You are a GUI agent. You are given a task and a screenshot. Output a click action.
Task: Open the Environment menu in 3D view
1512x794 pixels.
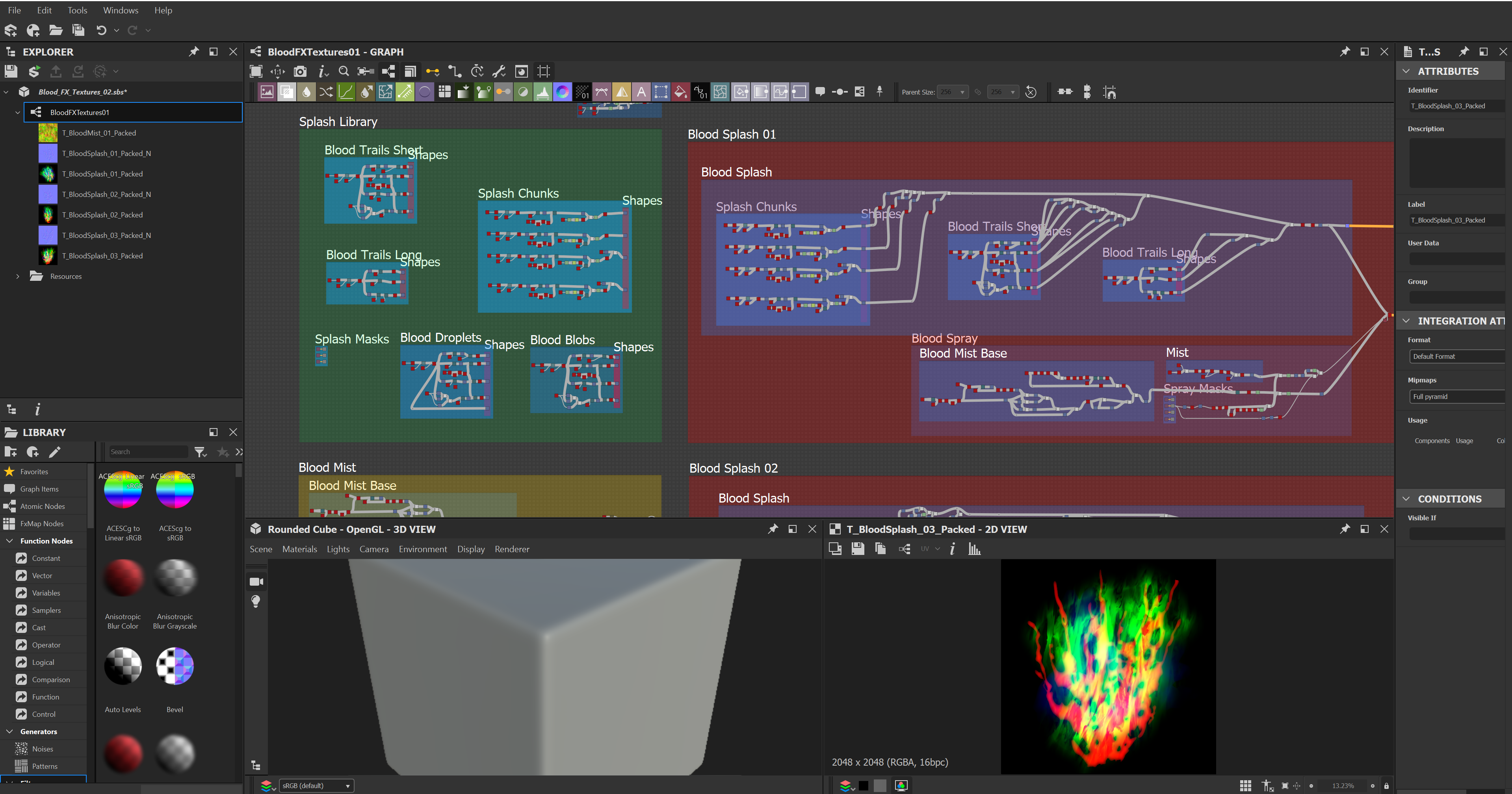(x=423, y=549)
